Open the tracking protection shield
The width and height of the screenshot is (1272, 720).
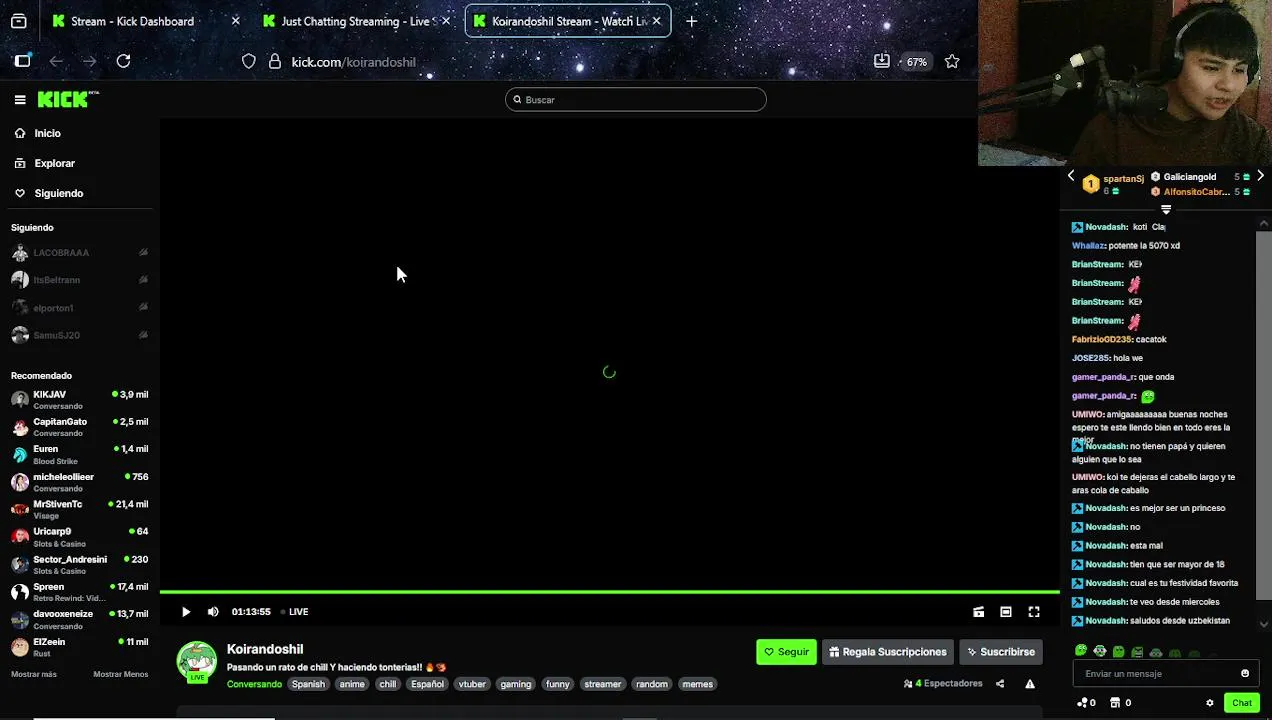coord(249,61)
